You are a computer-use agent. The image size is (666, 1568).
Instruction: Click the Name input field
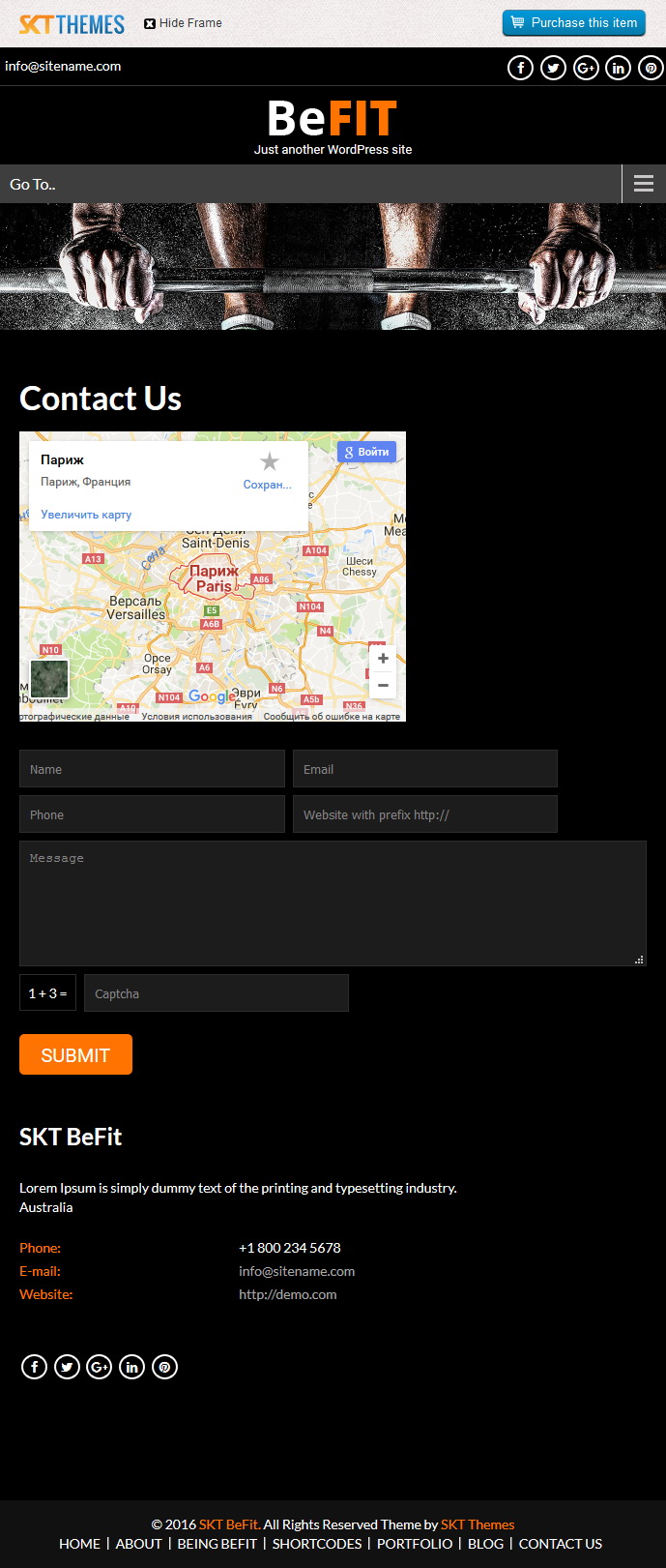click(152, 769)
